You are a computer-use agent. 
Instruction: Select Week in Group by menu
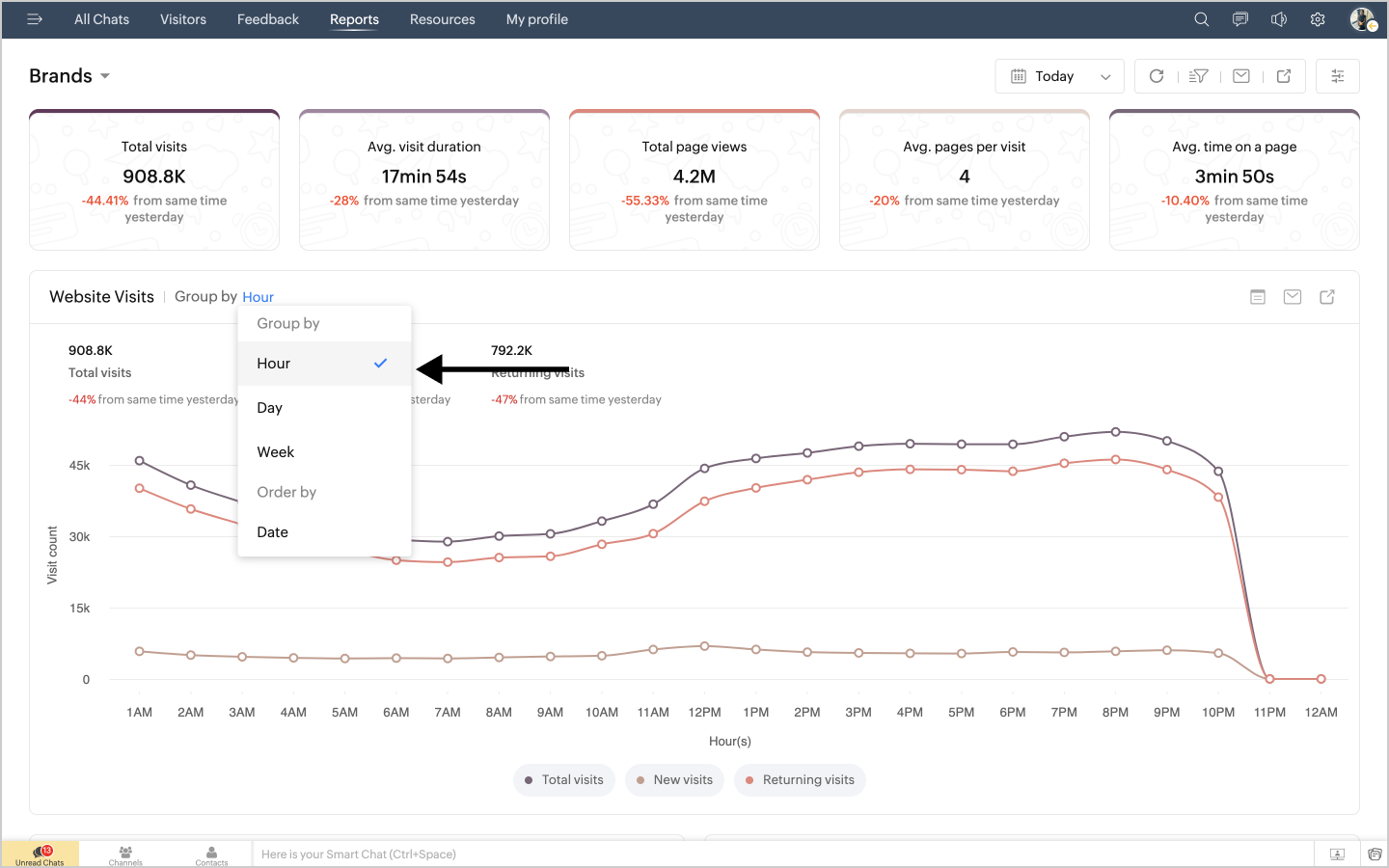pos(276,452)
